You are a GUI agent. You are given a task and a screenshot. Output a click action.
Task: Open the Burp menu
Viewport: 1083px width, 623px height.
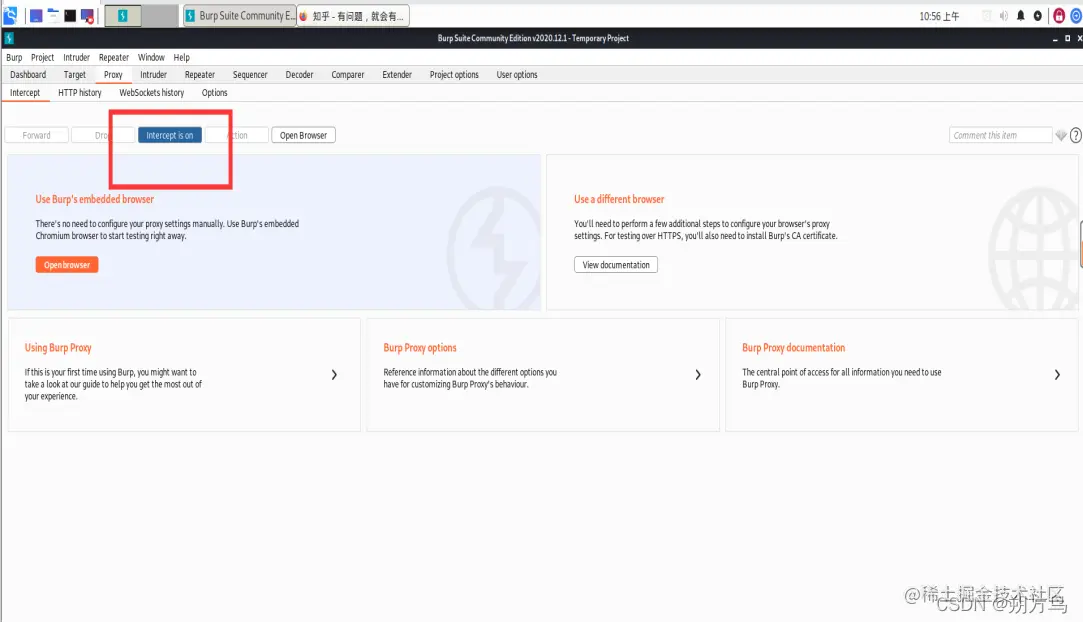(14, 57)
